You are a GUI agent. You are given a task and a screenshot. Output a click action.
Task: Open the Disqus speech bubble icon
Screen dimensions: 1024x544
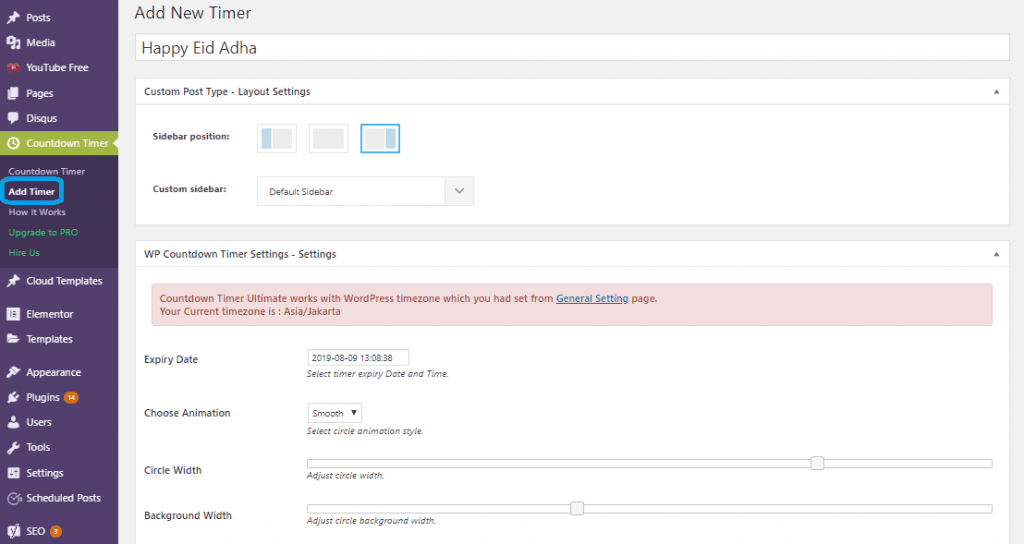click(13, 118)
